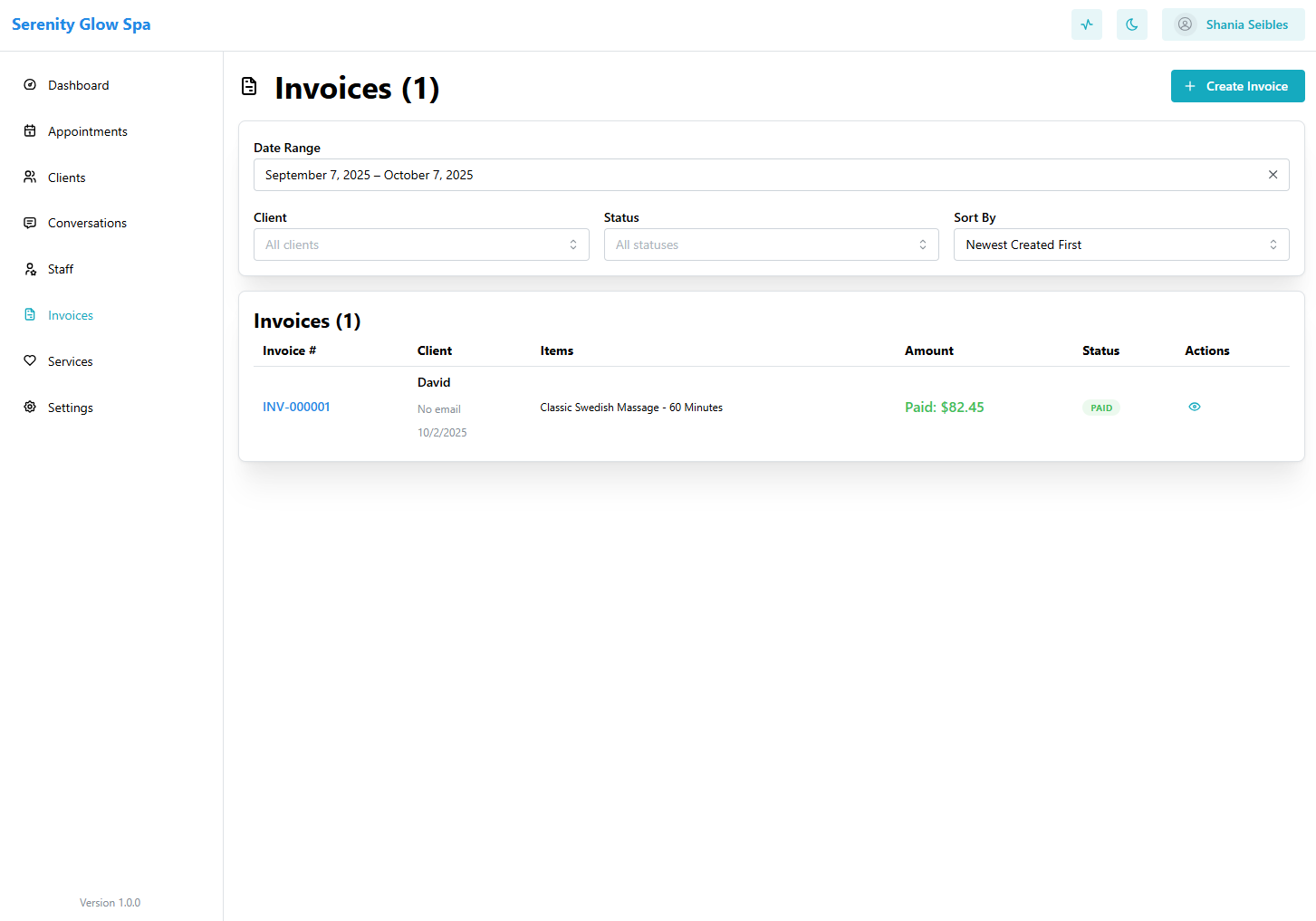Expand the All clients dropdown
The width and height of the screenshot is (1316, 921).
pyautogui.click(x=421, y=245)
